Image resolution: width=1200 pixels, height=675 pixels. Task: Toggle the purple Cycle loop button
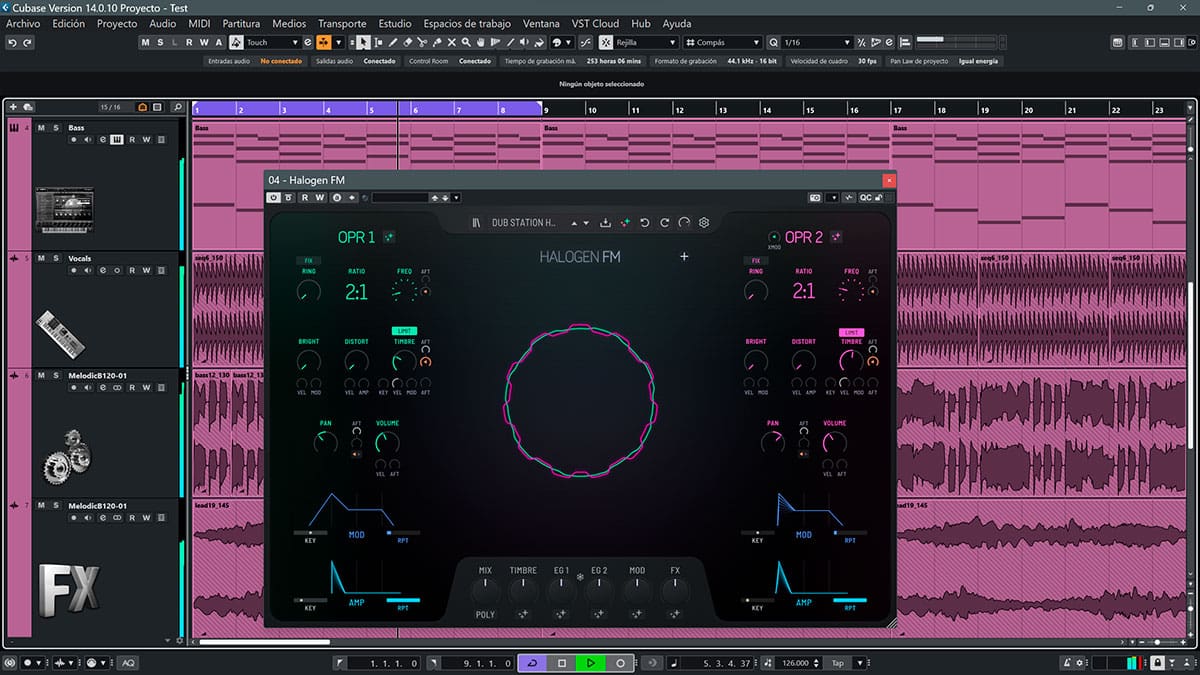[x=532, y=663]
